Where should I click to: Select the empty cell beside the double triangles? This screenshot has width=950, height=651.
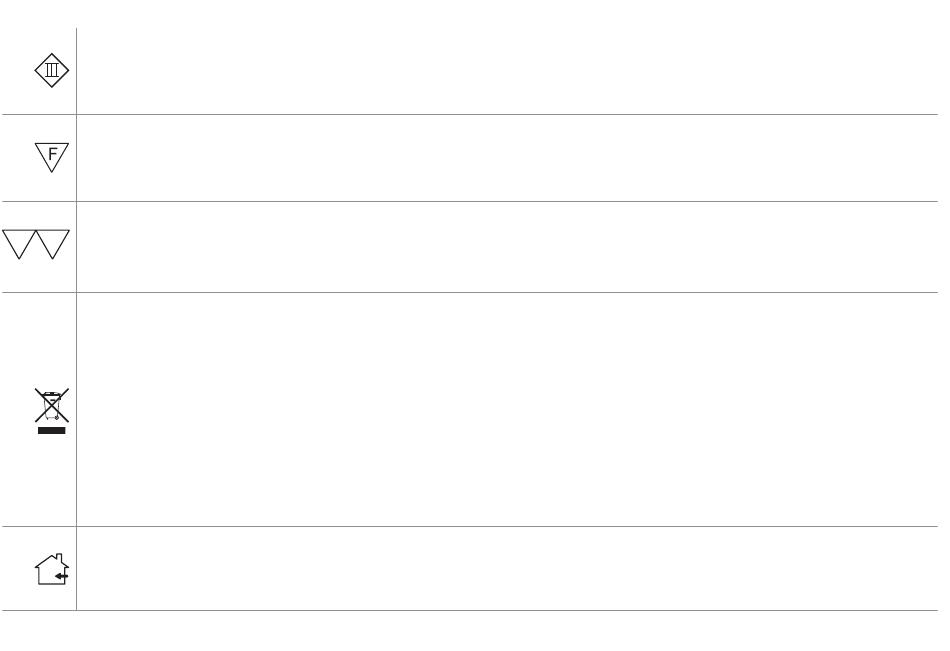pyautogui.click(x=500, y=246)
